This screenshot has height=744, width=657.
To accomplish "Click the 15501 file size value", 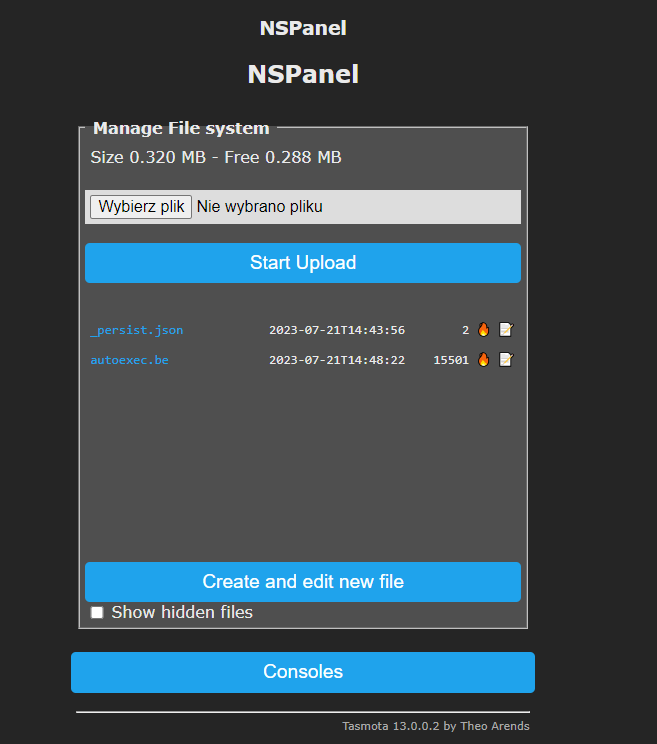I will coord(451,360).
